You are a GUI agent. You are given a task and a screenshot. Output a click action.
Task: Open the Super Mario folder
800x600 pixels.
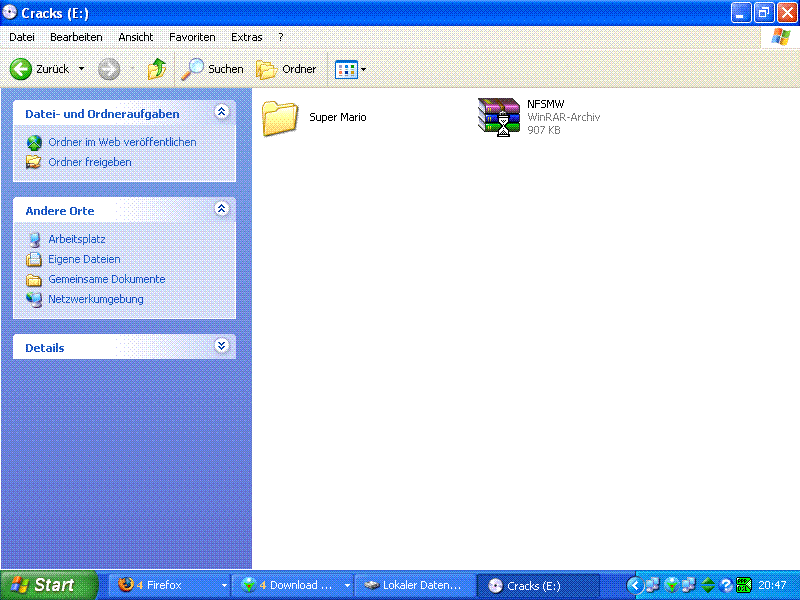tap(281, 118)
